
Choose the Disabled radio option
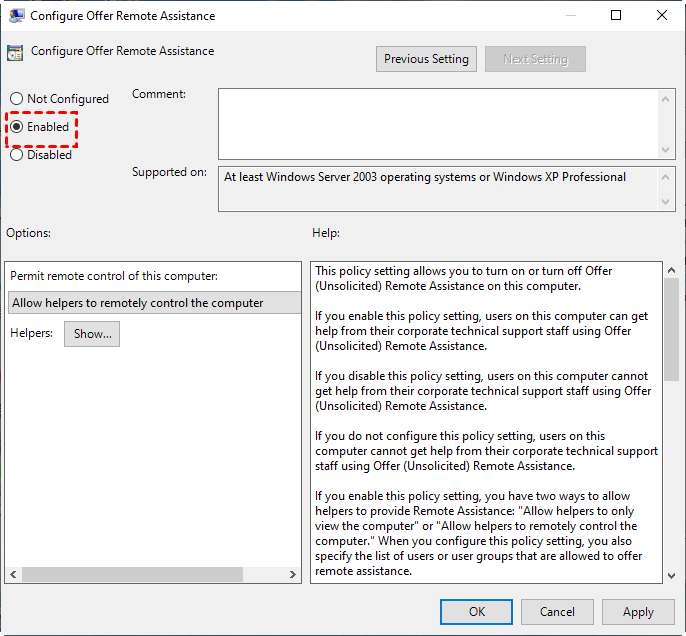coord(16,155)
